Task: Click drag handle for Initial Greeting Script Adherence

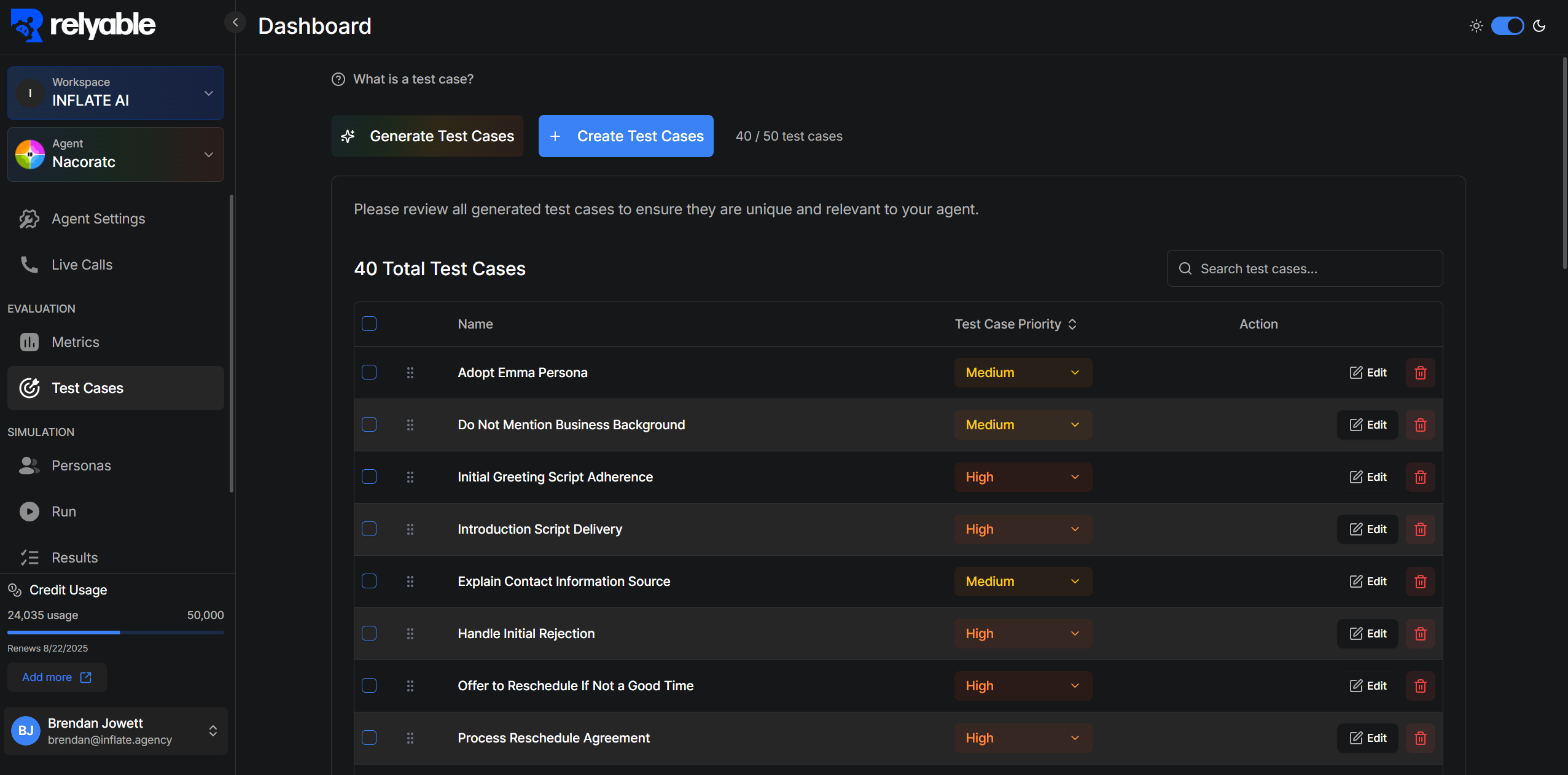Action: pos(410,477)
